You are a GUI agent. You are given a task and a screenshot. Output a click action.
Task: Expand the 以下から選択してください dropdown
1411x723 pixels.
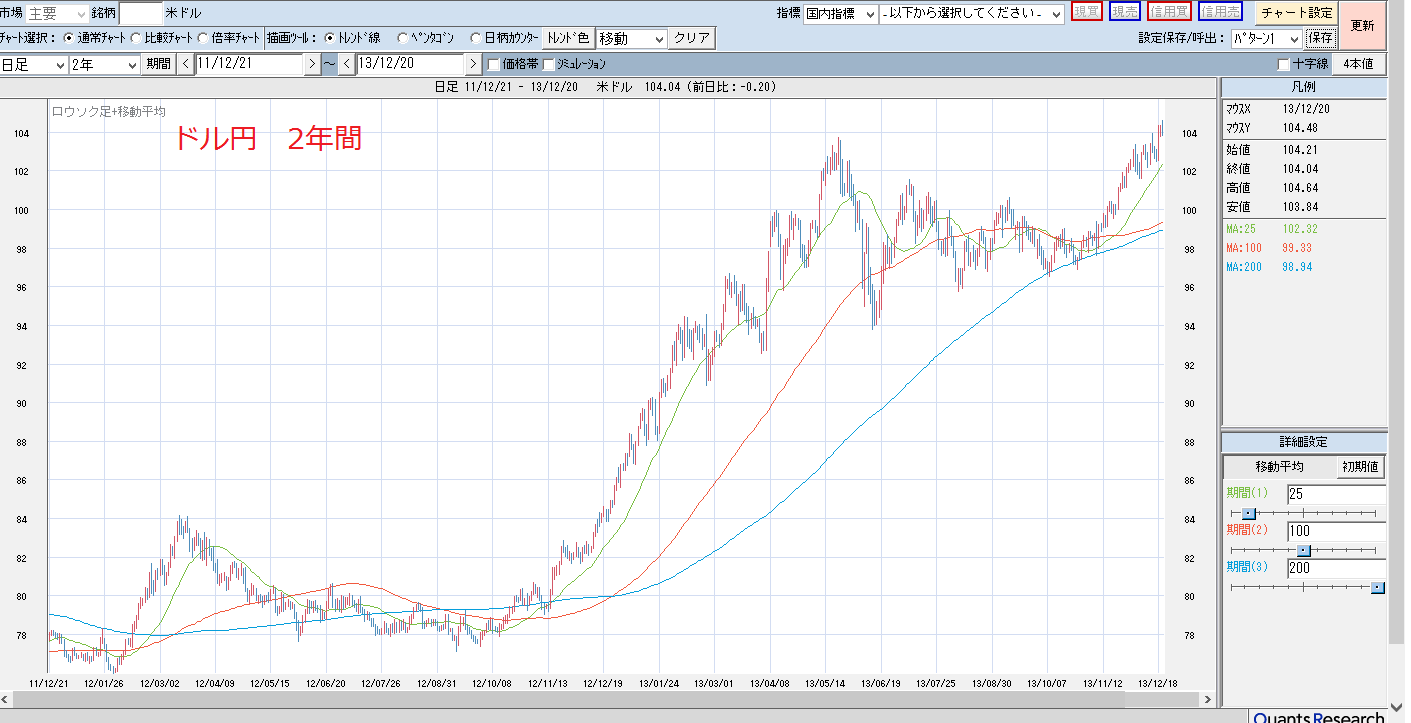(x=972, y=14)
